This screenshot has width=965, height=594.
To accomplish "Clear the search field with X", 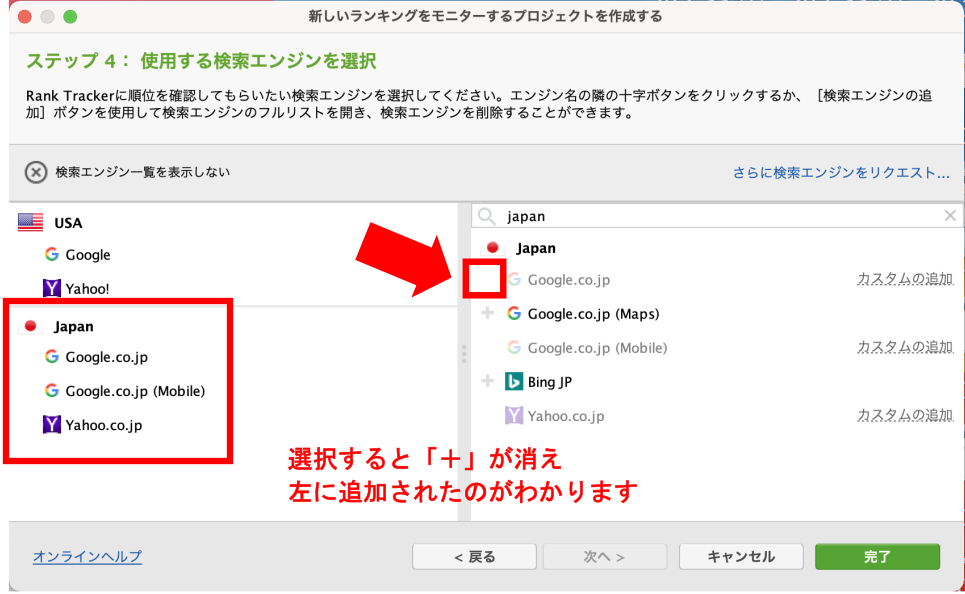I will pos(950,215).
